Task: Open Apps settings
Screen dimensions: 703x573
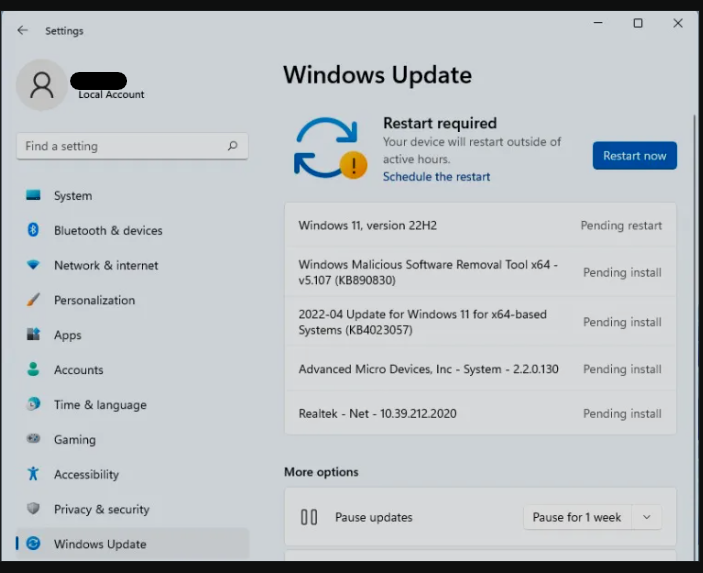Action: [x=132, y=335]
